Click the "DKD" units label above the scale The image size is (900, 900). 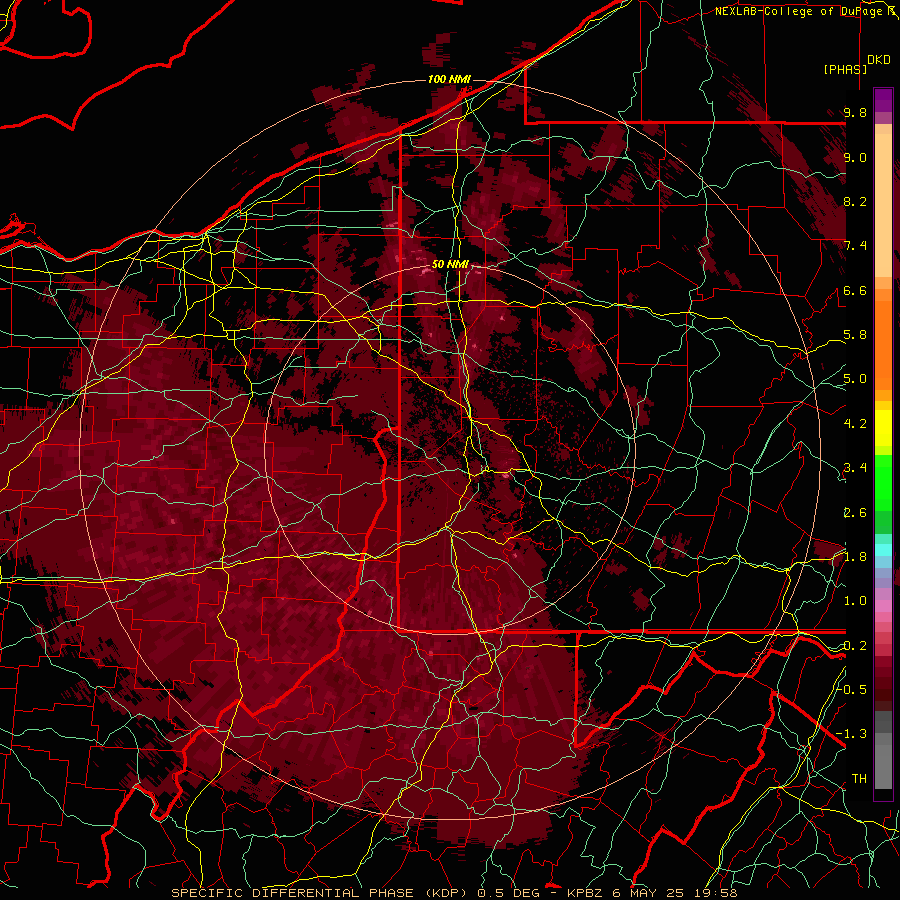(879, 60)
